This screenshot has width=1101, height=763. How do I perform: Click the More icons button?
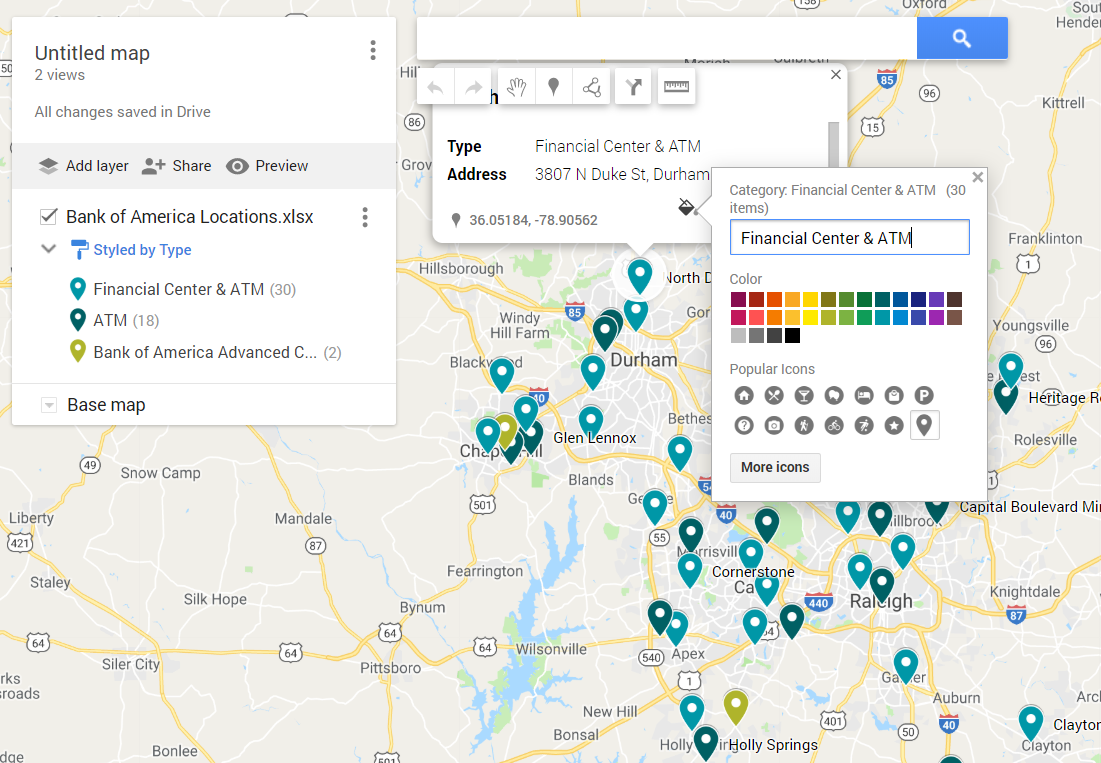[775, 467]
